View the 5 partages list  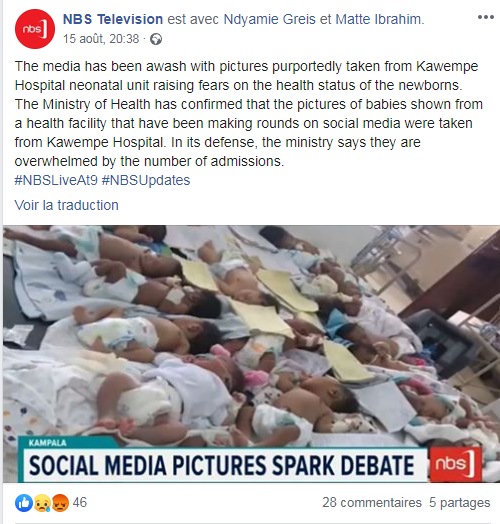pyautogui.click(x=460, y=503)
